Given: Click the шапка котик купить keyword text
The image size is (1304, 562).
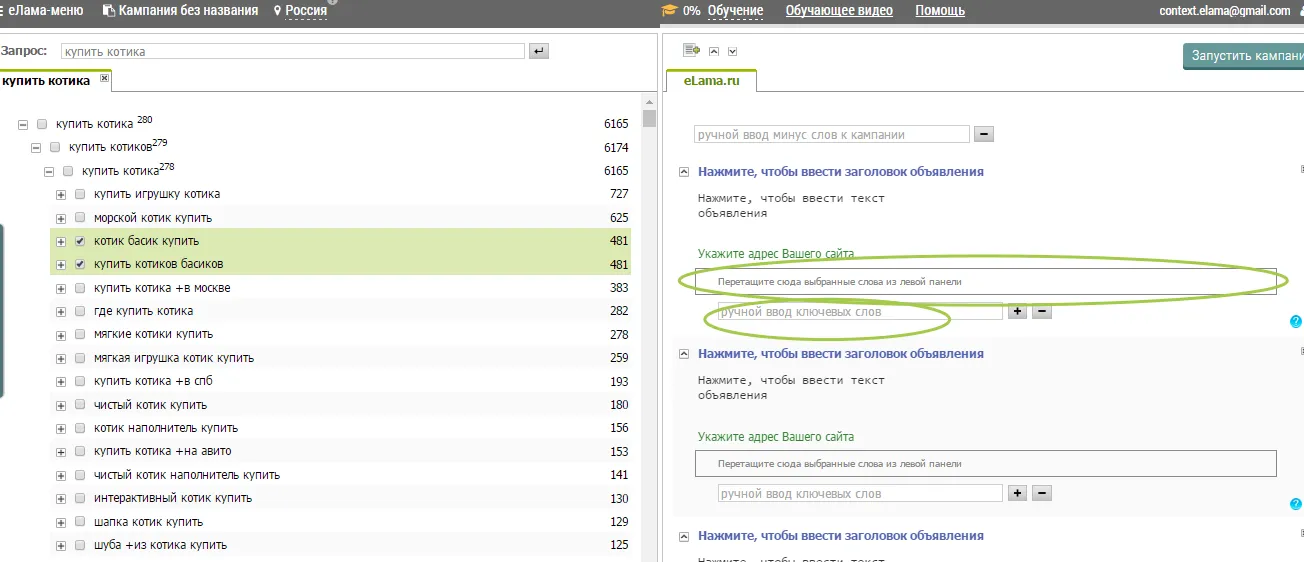Looking at the screenshot, I should tap(148, 522).
